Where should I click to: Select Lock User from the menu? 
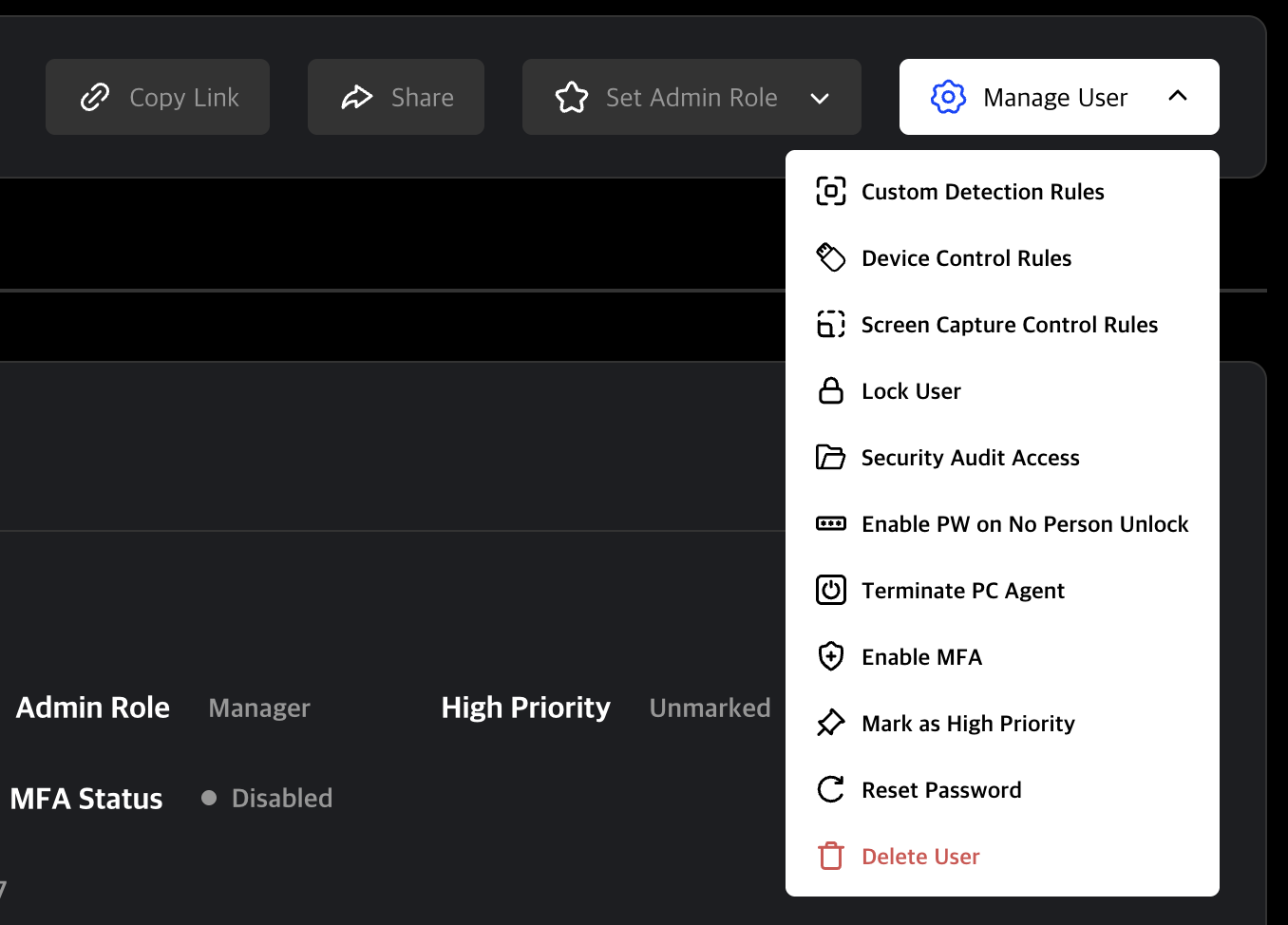coord(910,390)
